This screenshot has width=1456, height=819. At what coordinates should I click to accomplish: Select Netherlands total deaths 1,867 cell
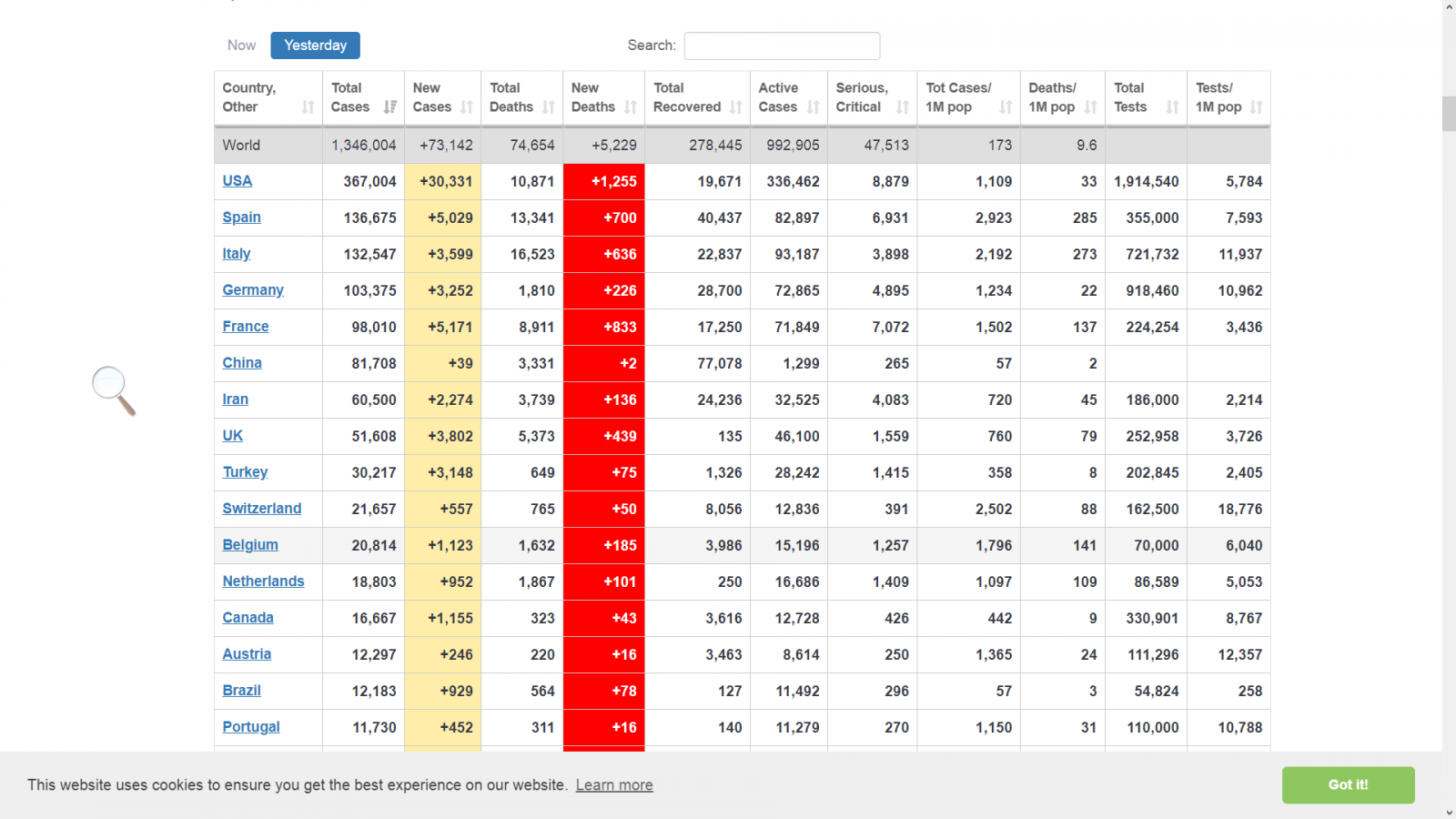522,582
